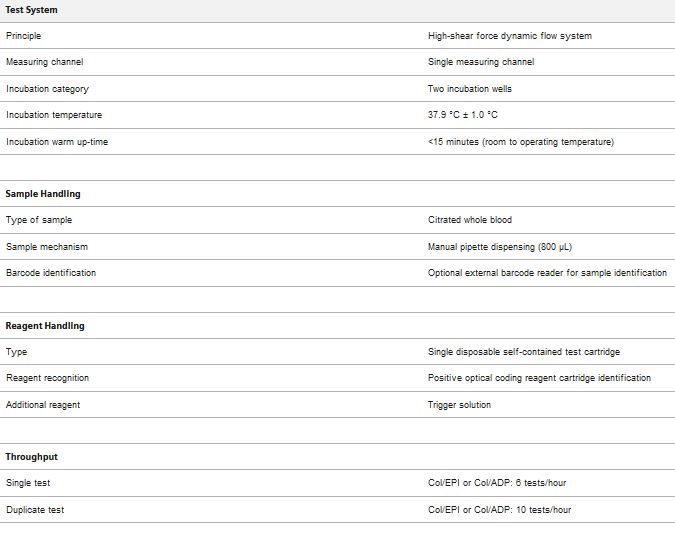The width and height of the screenshot is (675, 539).
Task: Select the Two incubation wells text
Action: pyautogui.click(x=469, y=89)
